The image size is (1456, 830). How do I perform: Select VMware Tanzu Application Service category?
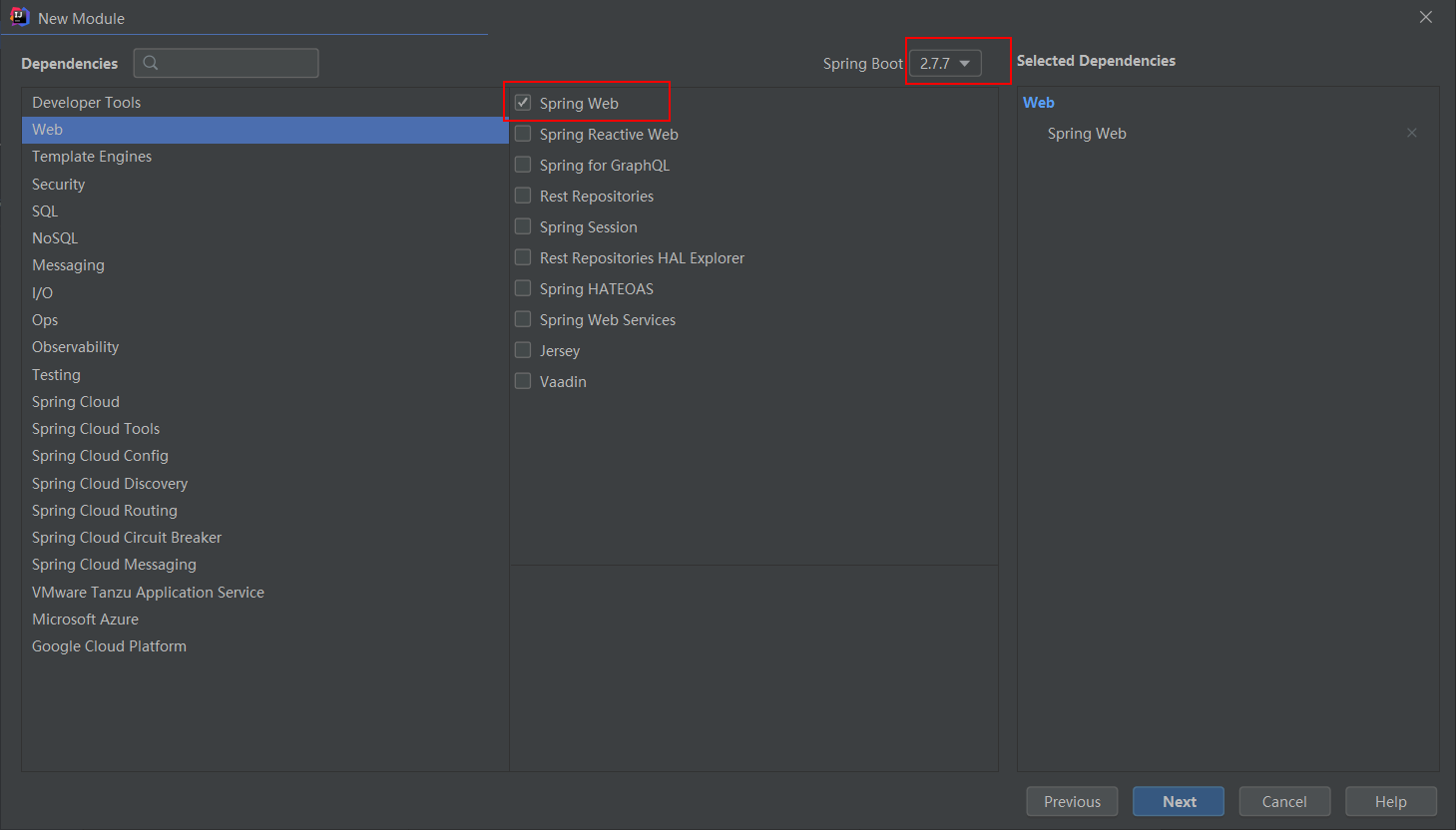point(265,593)
